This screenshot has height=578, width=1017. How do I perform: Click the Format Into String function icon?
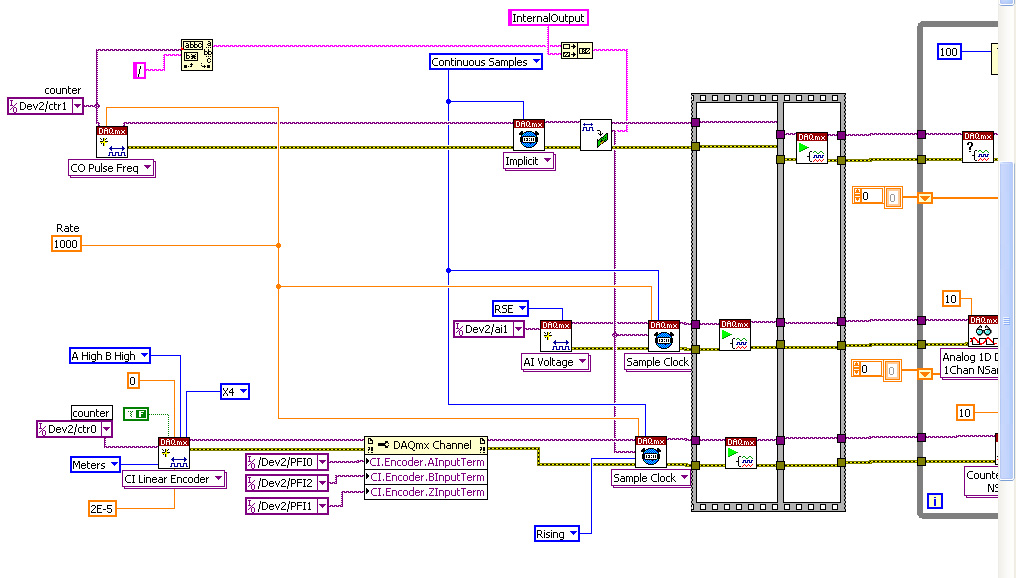click(197, 54)
